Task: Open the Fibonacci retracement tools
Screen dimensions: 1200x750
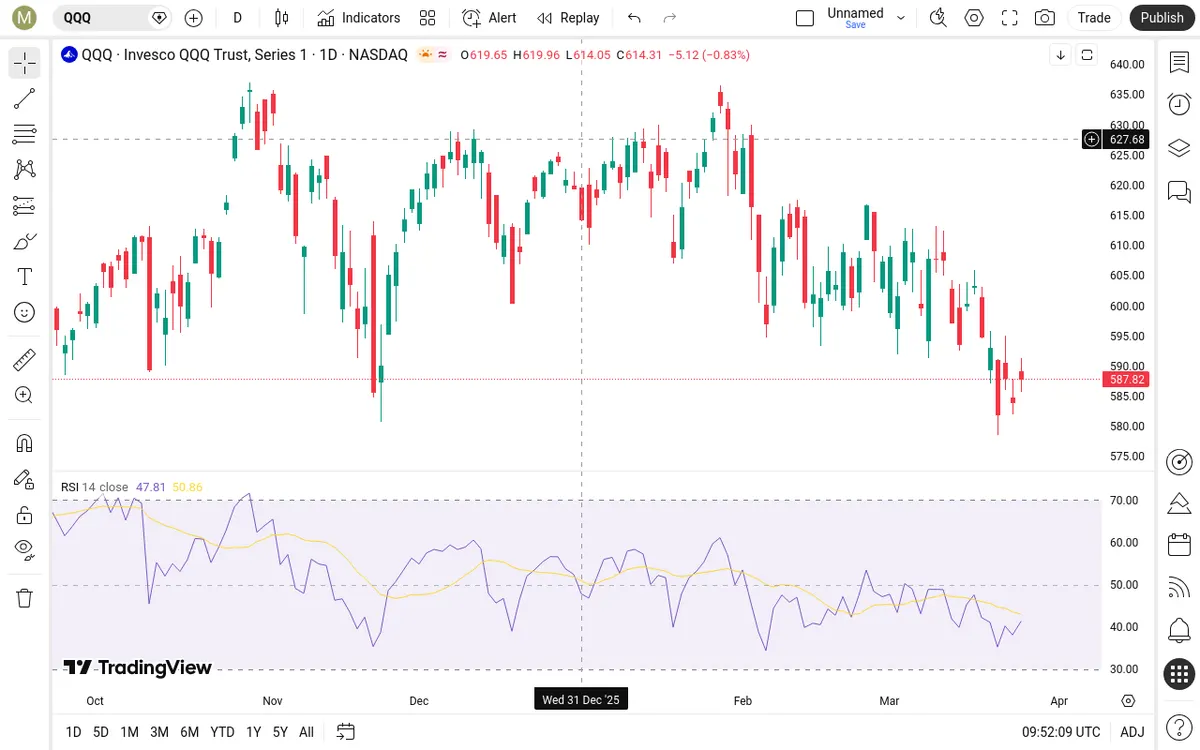Action: click(x=25, y=134)
